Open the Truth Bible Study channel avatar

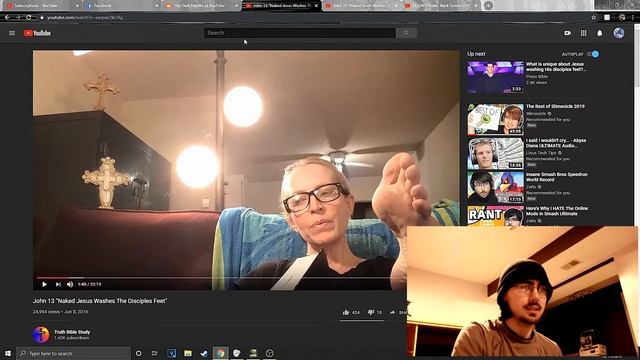41,335
